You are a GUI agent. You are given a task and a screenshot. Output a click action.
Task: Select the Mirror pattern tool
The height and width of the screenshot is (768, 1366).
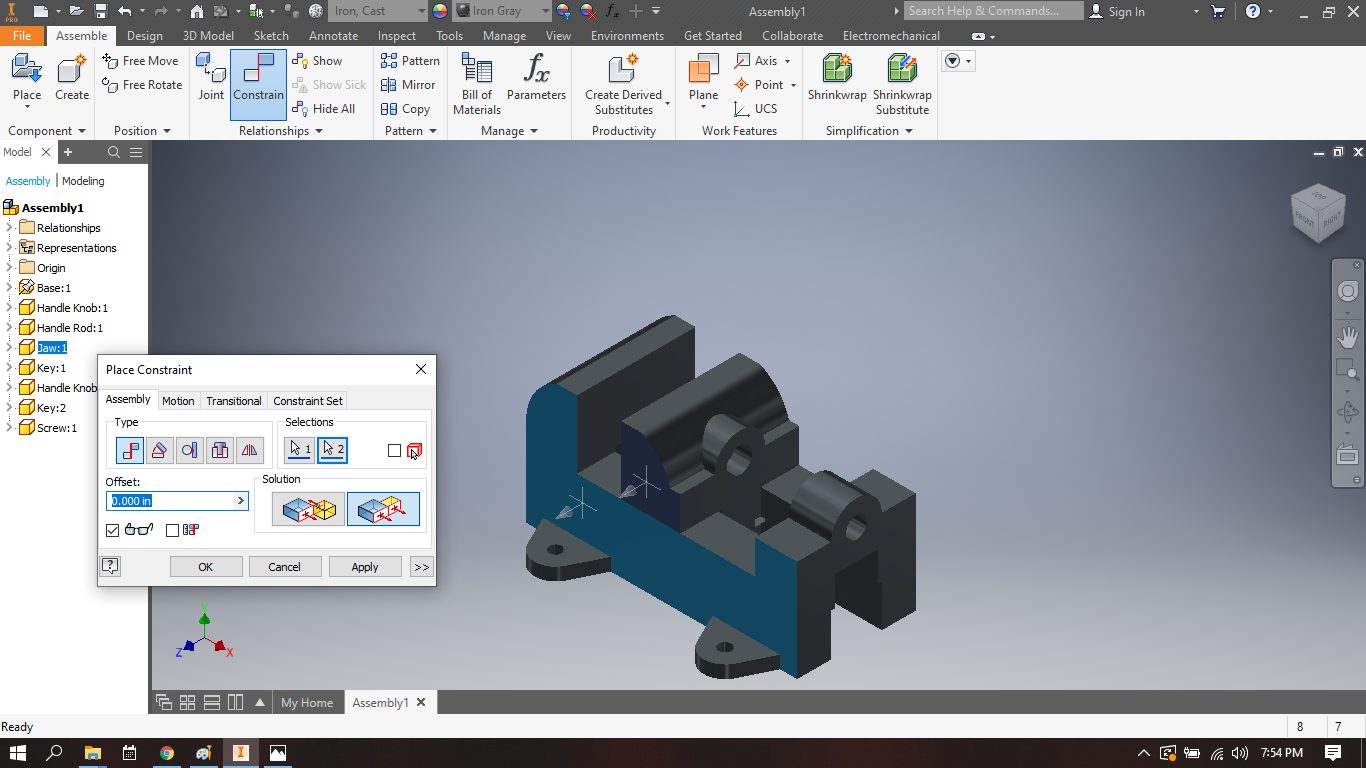coord(409,85)
